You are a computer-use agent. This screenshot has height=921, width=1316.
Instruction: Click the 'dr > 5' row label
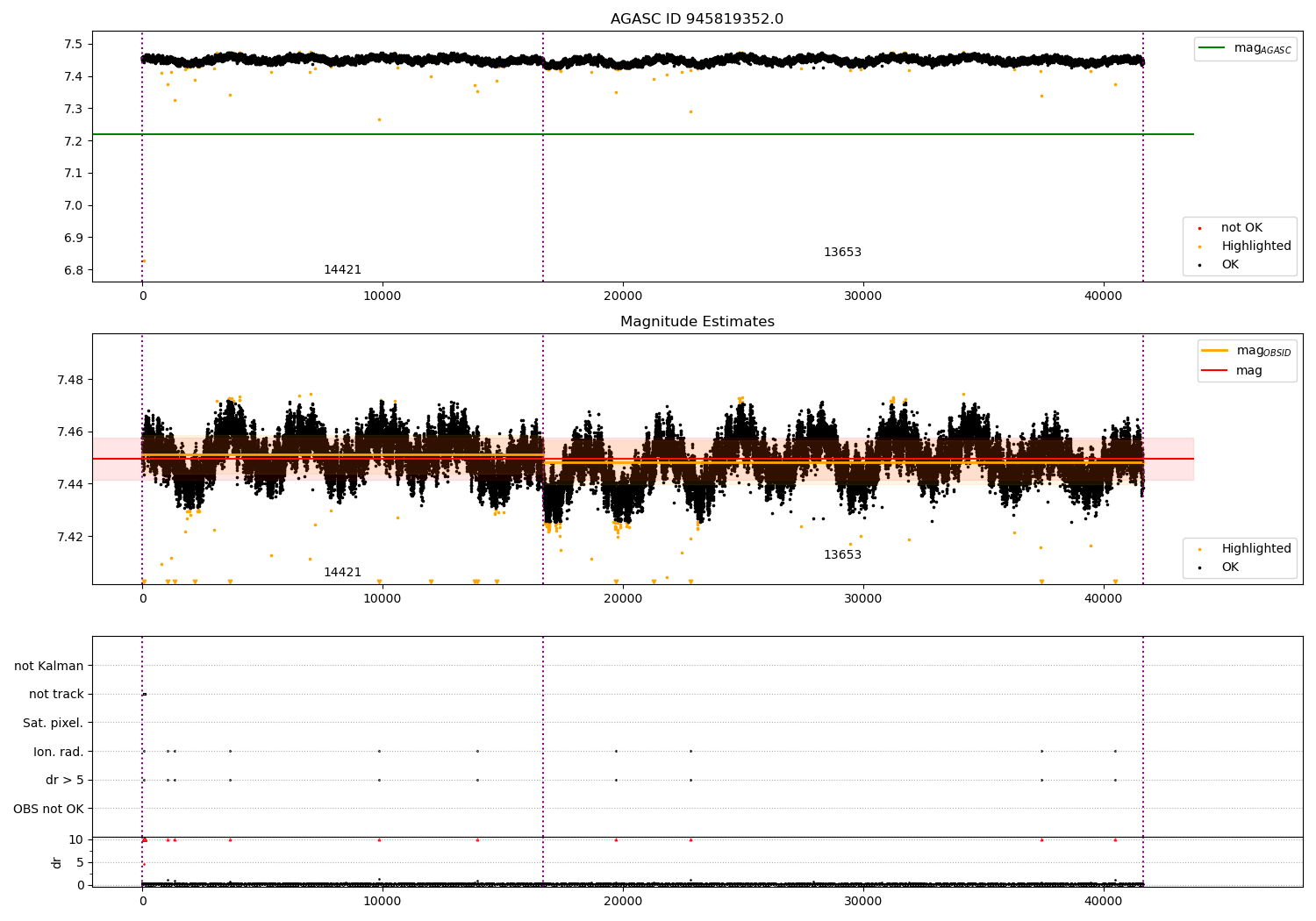point(65,781)
